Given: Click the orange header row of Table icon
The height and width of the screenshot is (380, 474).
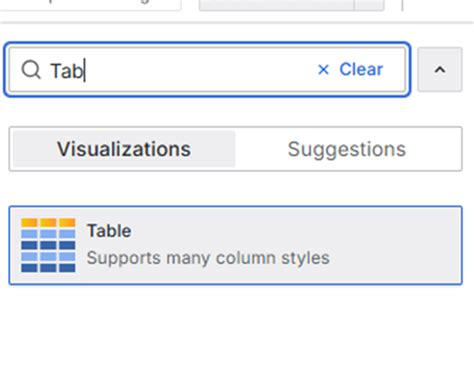Looking at the screenshot, I should [x=48, y=222].
